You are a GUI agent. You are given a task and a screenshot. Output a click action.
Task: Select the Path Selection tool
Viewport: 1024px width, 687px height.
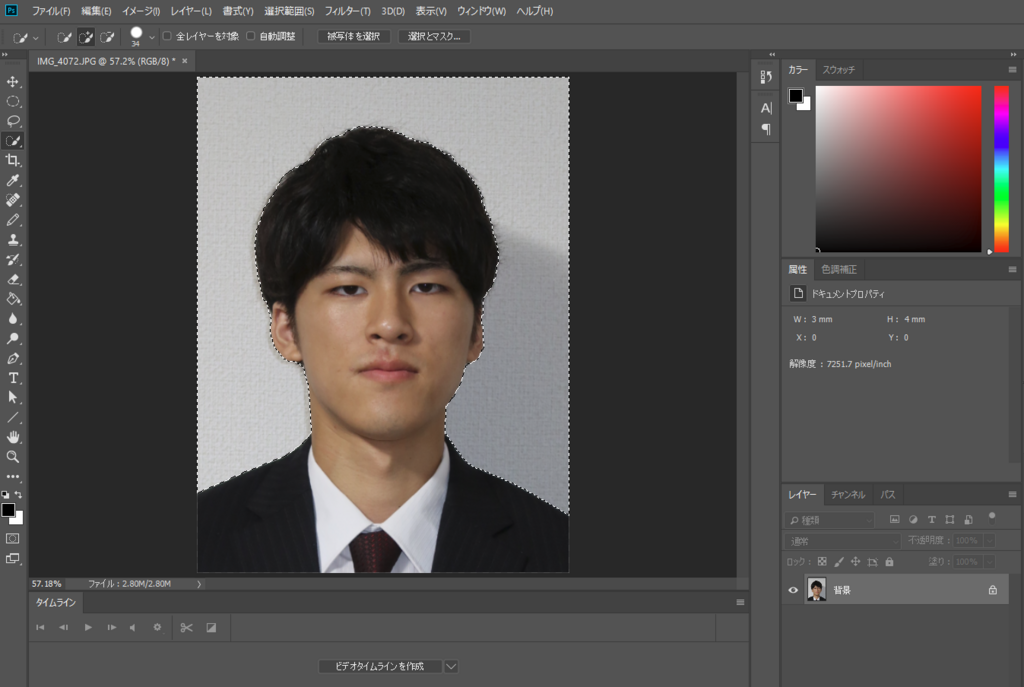pyautogui.click(x=12, y=397)
